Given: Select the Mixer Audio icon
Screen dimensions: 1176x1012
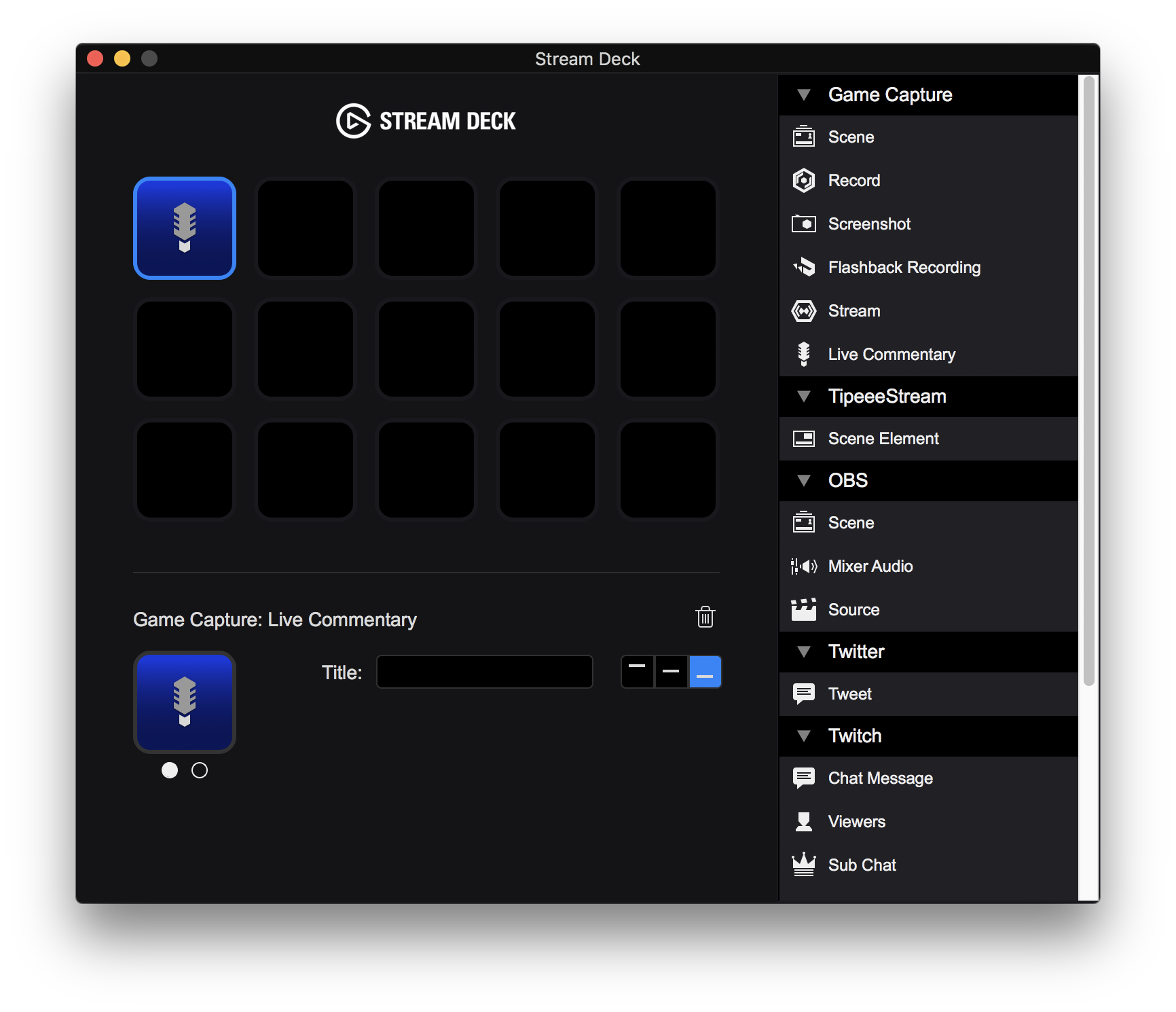Looking at the screenshot, I should point(804,566).
